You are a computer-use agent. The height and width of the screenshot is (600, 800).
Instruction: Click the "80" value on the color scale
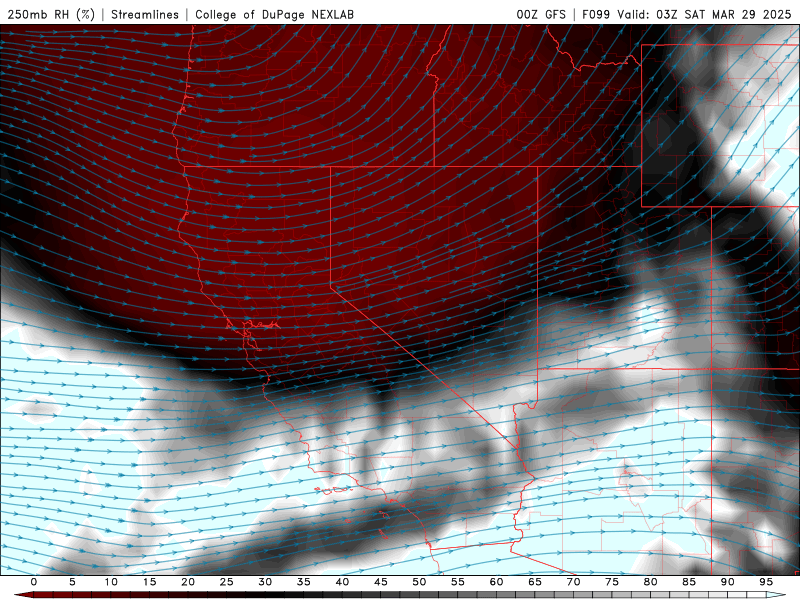[650, 582]
